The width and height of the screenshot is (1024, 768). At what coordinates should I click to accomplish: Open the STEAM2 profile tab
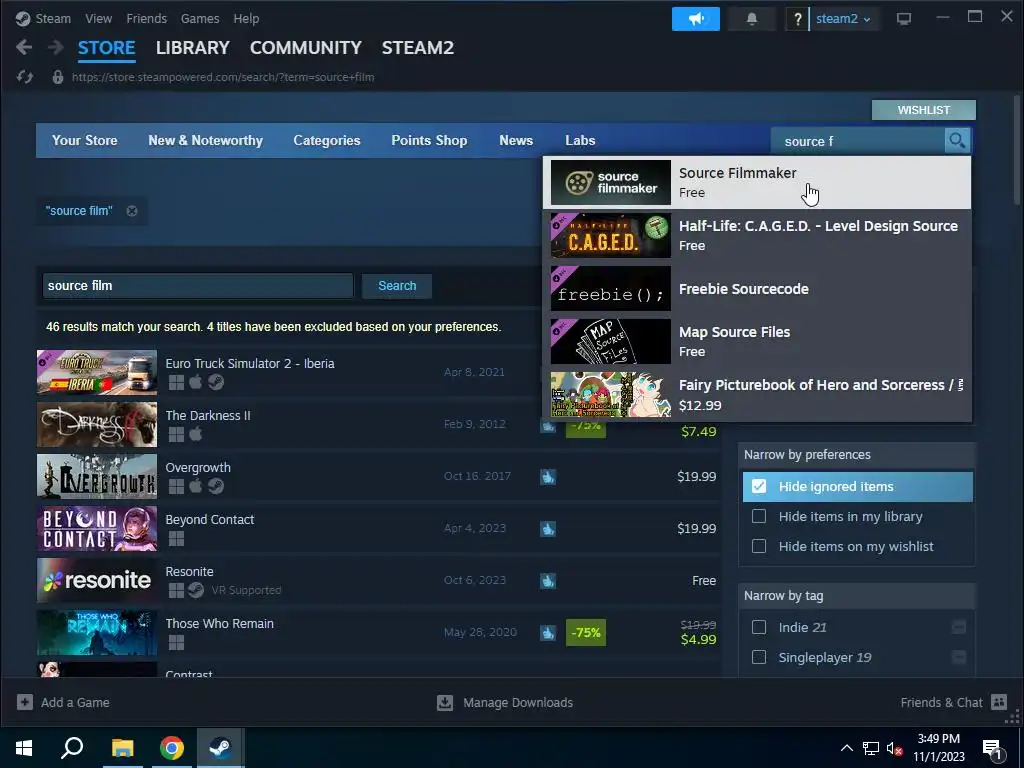pyautogui.click(x=418, y=48)
